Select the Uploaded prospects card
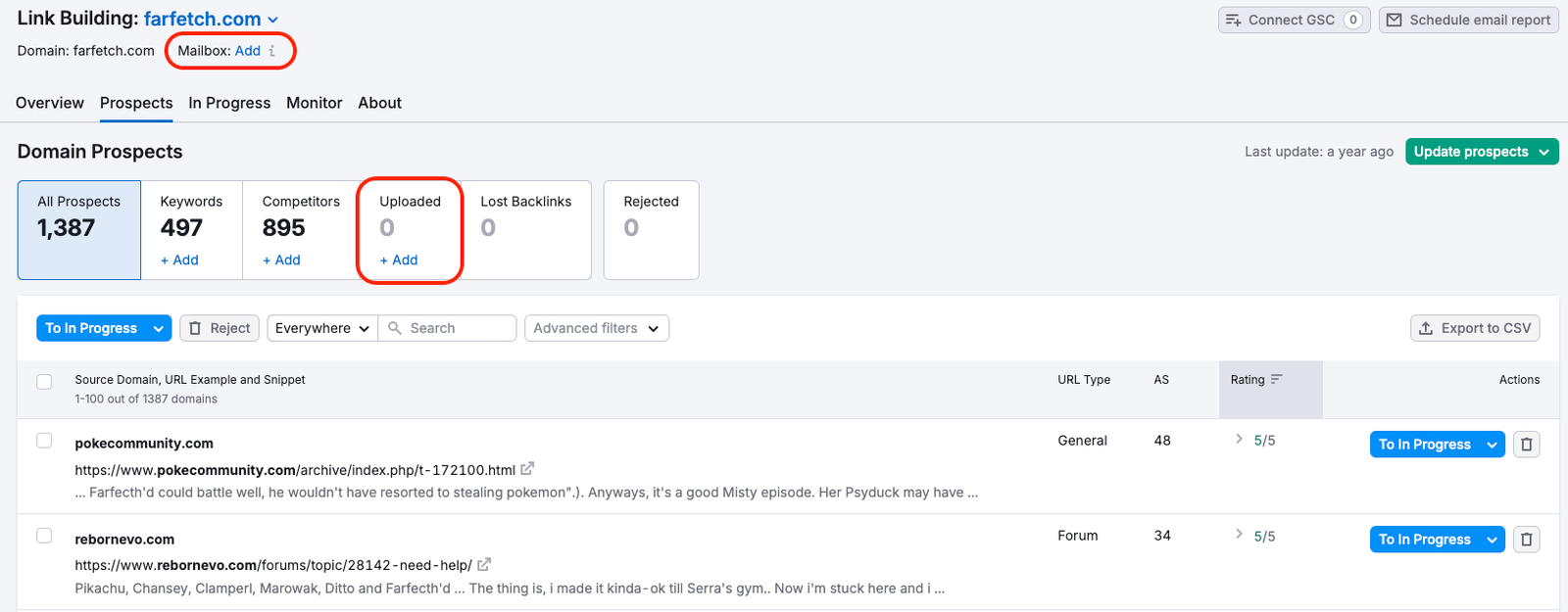This screenshot has width=1568, height=612. click(x=410, y=230)
